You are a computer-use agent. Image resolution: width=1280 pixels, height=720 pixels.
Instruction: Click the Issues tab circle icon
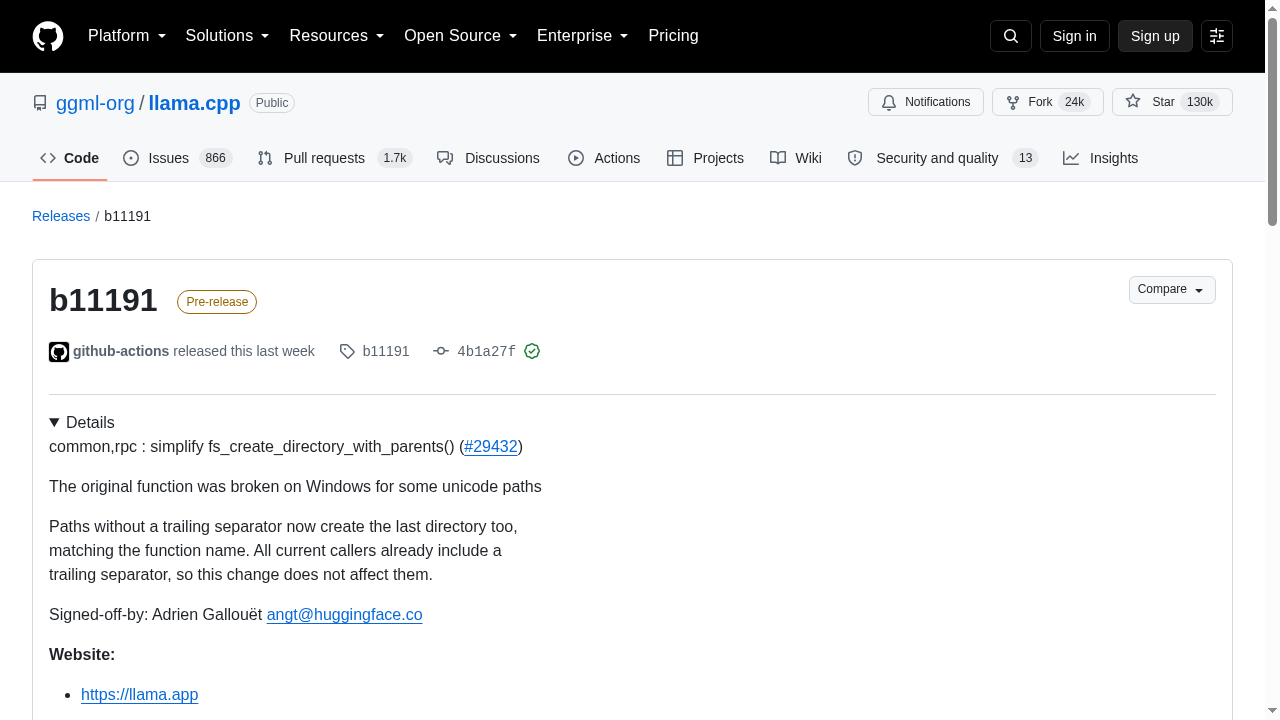coord(131,158)
